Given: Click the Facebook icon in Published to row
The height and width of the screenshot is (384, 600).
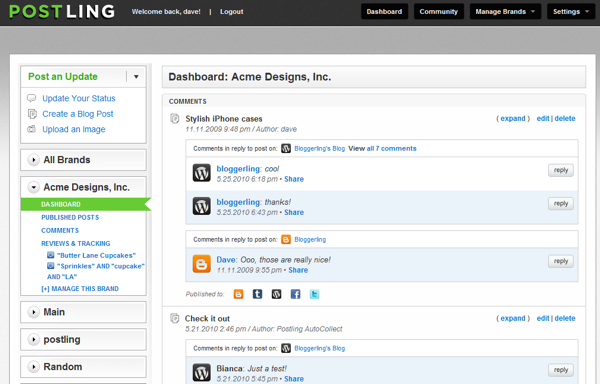Looking at the screenshot, I should [295, 294].
